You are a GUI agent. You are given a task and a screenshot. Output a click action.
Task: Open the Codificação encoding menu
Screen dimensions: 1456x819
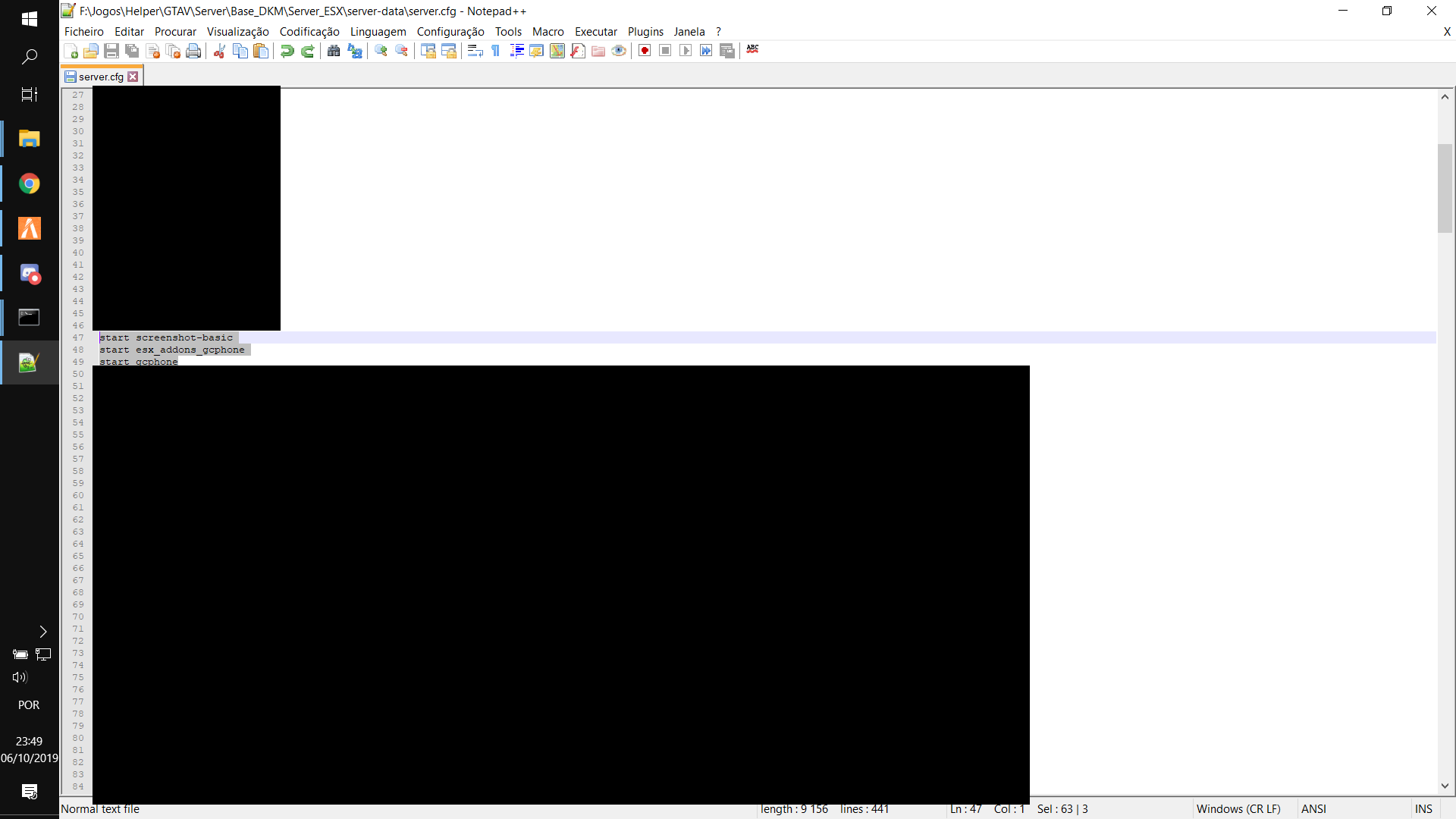coord(309,31)
